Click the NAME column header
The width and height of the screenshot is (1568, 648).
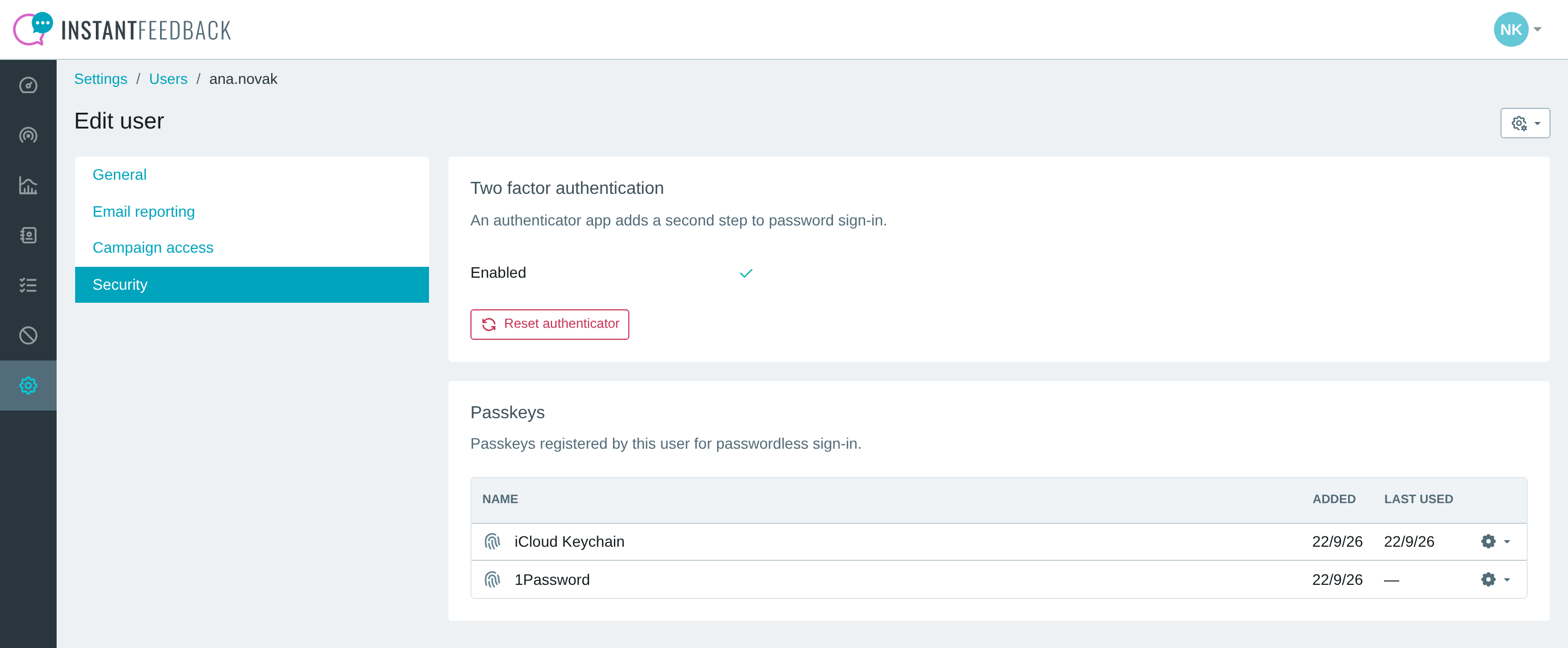point(500,499)
